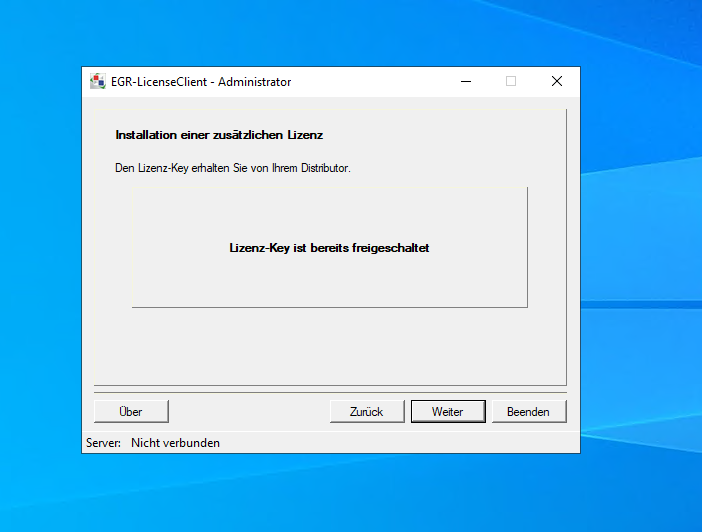Screen dimensions: 702x532
Task: Click the 'Server:' label in status bar
Action: point(103,442)
